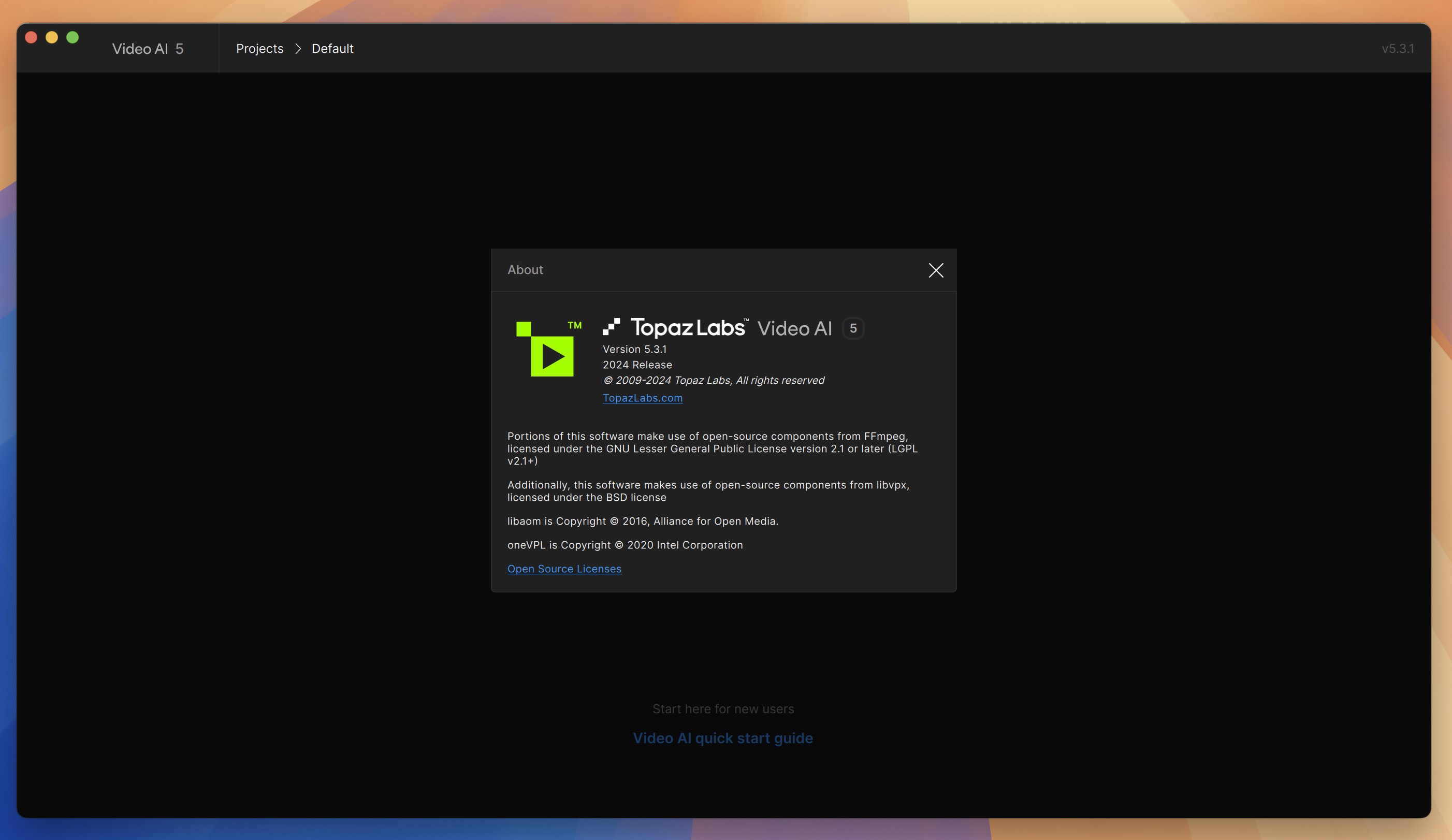Click the libaom copyright line
This screenshot has width=1452, height=840.
(x=643, y=521)
